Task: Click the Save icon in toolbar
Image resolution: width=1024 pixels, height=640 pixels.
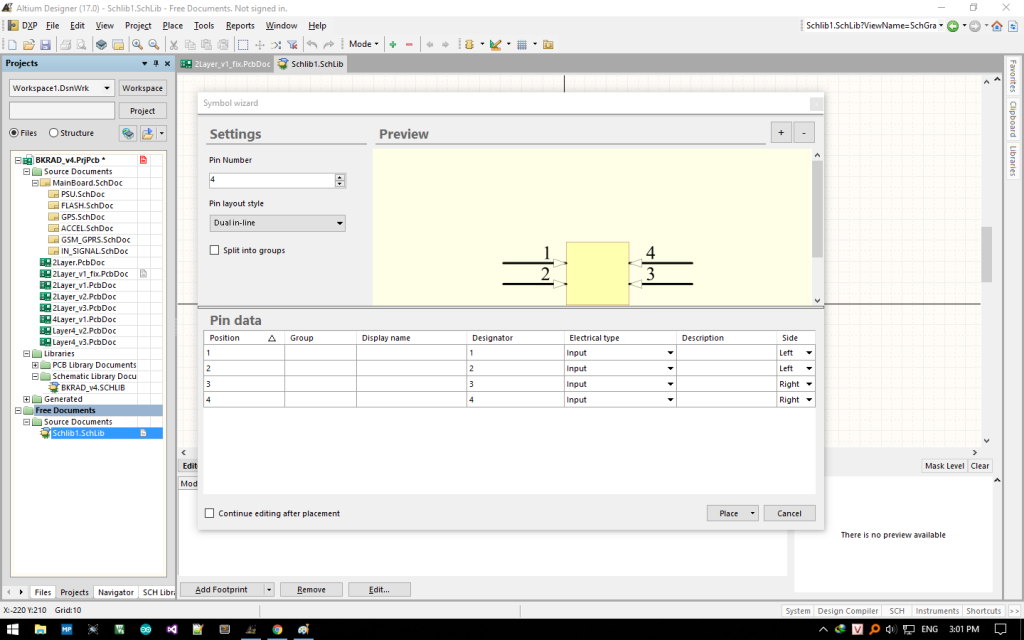Action: 45,45
